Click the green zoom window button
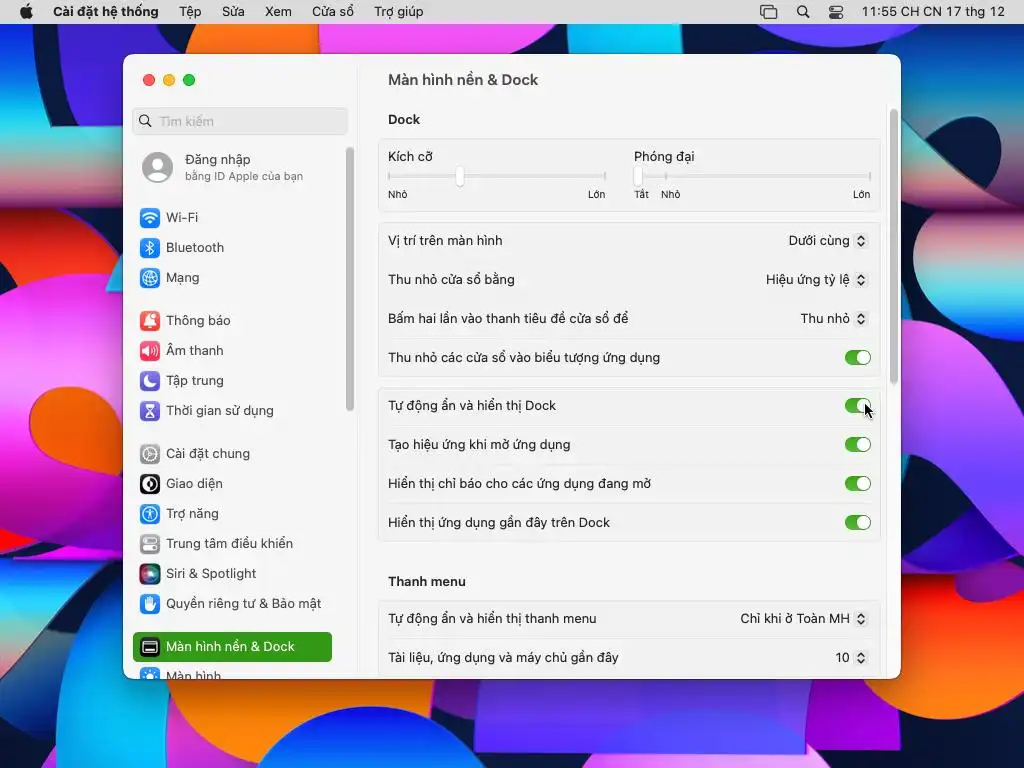The width and height of the screenshot is (1024, 768). tap(189, 80)
